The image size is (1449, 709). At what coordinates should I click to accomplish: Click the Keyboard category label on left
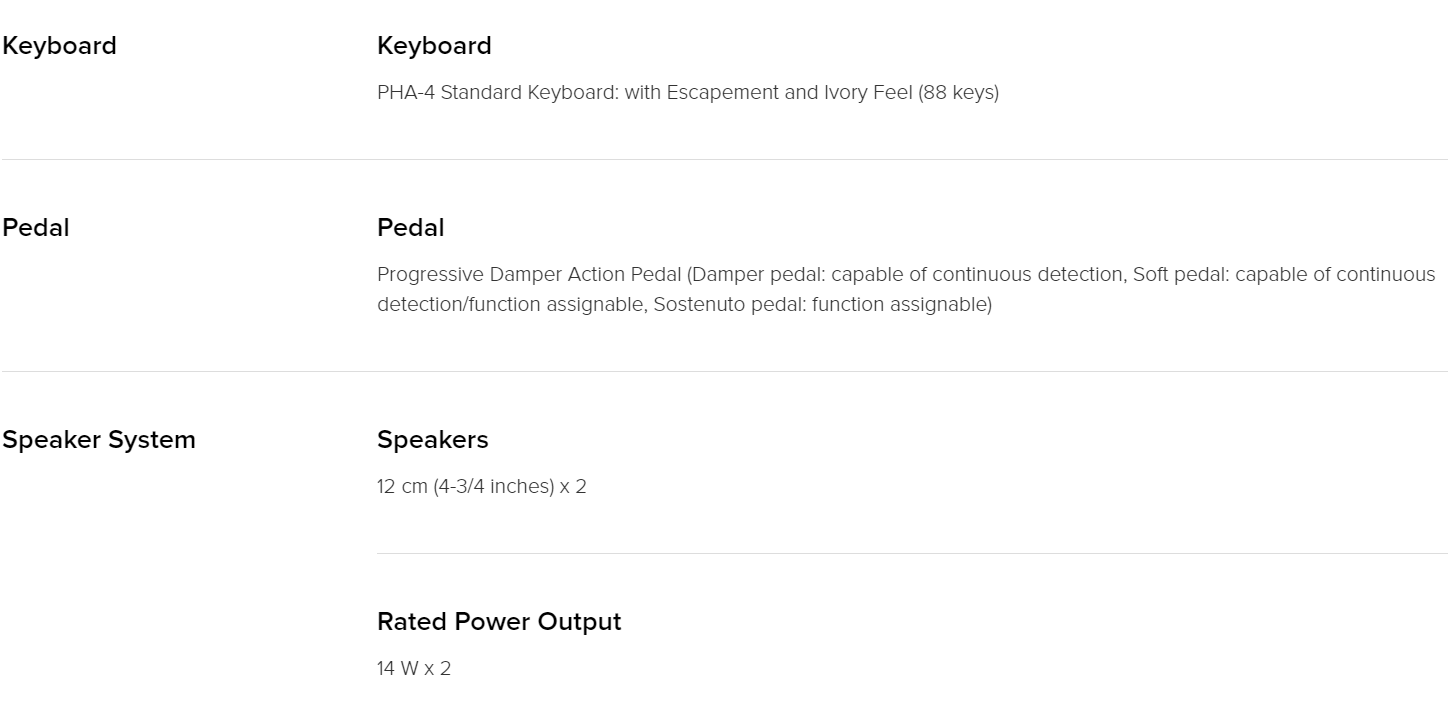click(59, 46)
